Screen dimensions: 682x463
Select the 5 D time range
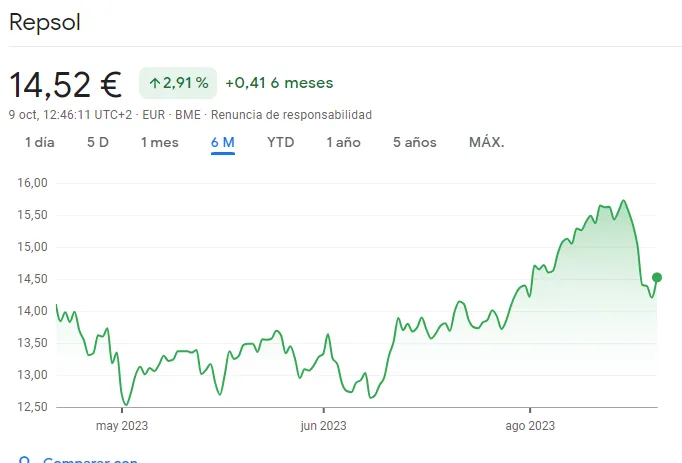pyautogui.click(x=98, y=142)
